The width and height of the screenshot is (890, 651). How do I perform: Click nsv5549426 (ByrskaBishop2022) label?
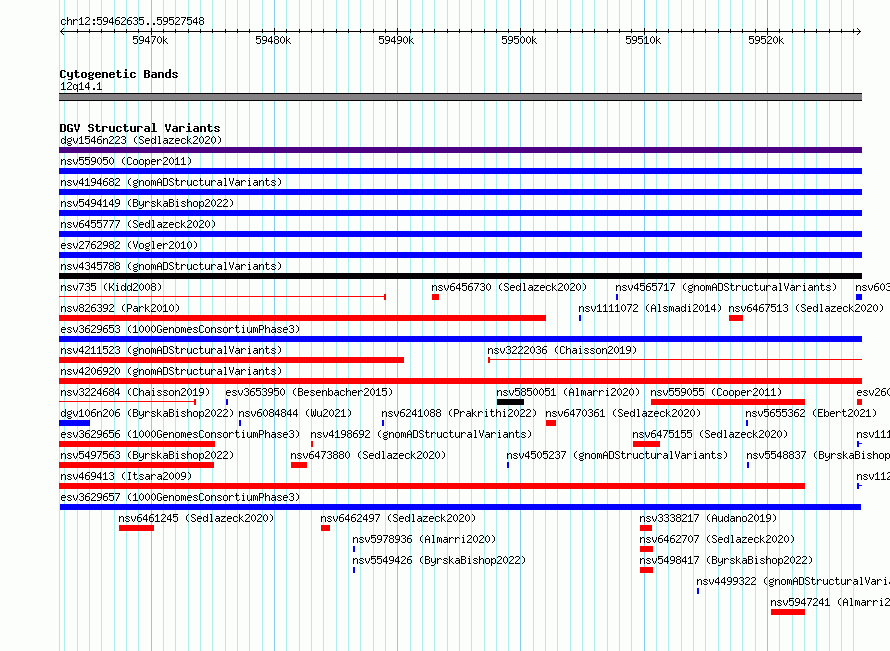[439, 560]
